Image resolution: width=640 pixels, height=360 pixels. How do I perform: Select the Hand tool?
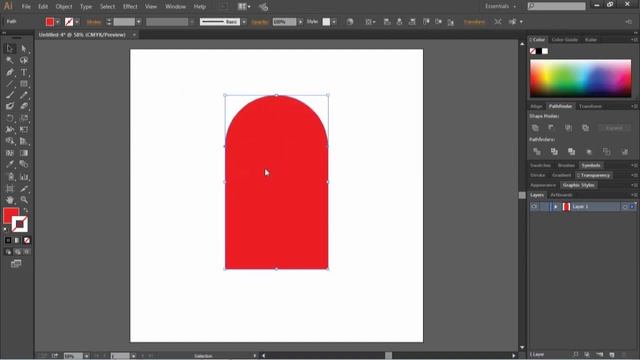(x=10, y=200)
